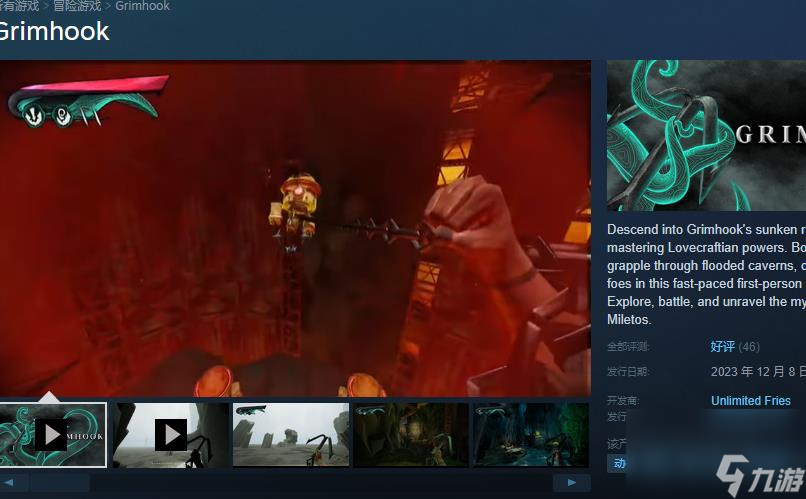Screen dimensions: 806x499
Task: Click the Grimhook page title
Action: [53, 31]
